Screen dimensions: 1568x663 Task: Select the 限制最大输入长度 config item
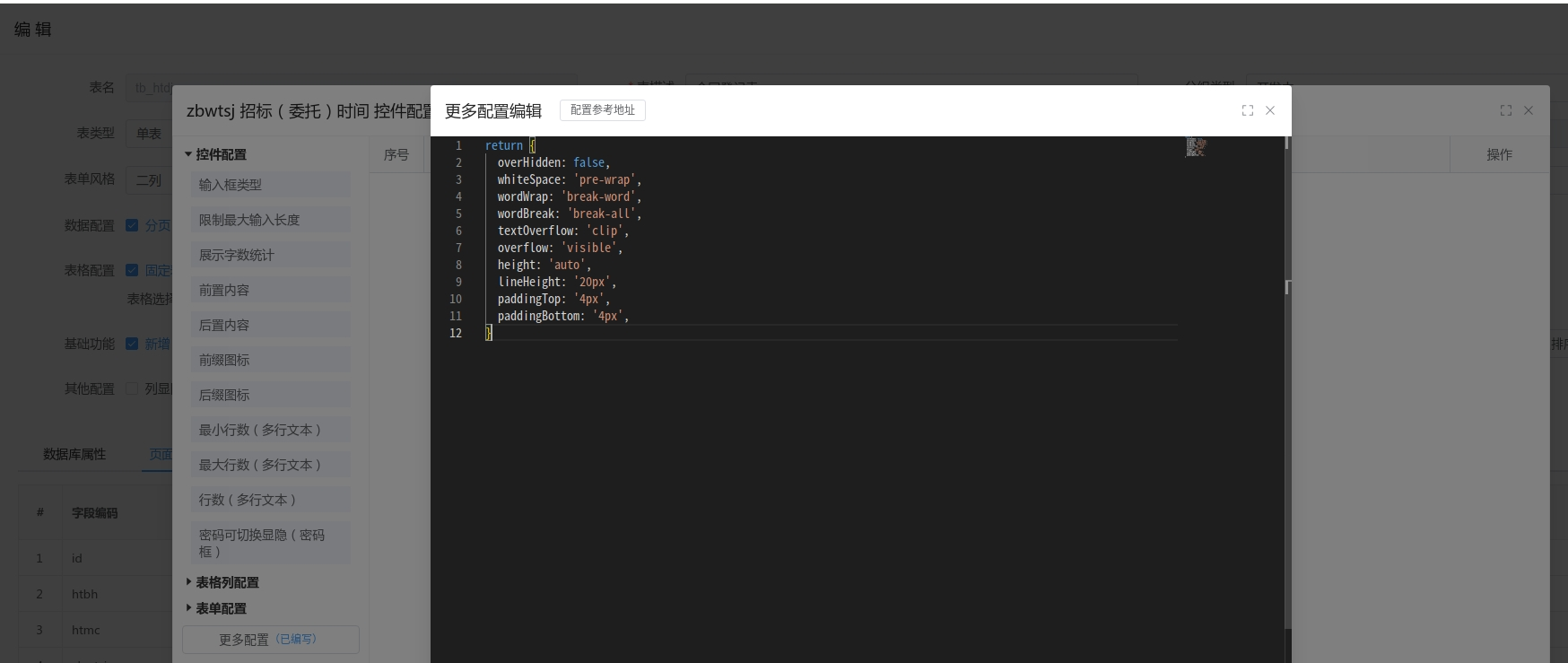click(x=270, y=220)
